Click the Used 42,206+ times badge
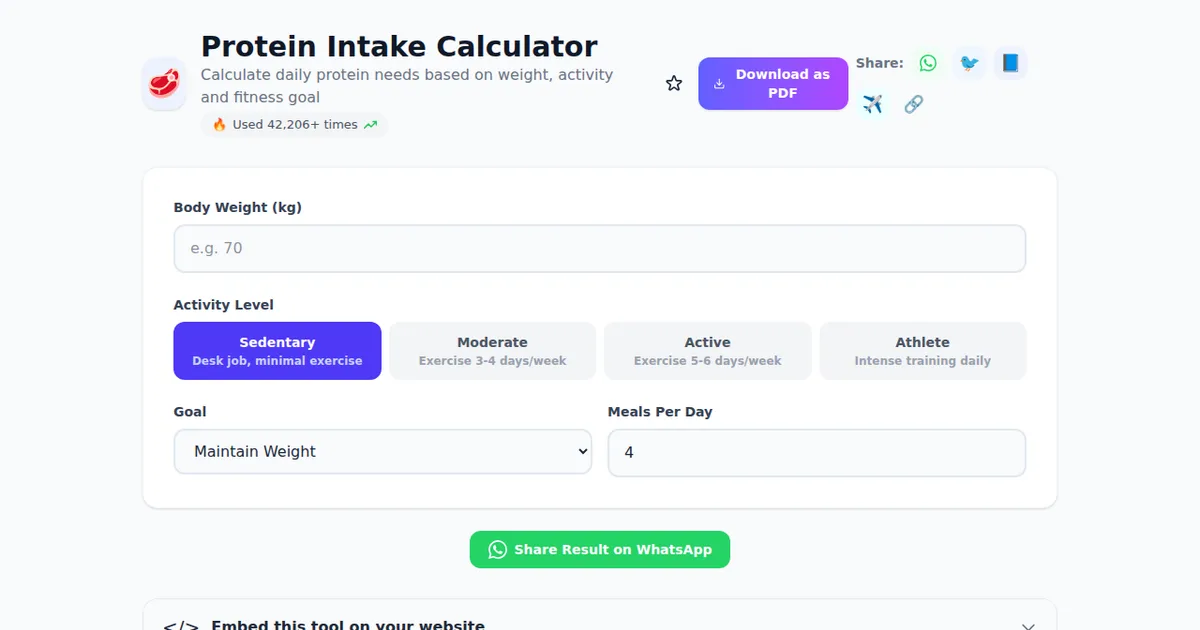The height and width of the screenshot is (630, 1200). [294, 124]
